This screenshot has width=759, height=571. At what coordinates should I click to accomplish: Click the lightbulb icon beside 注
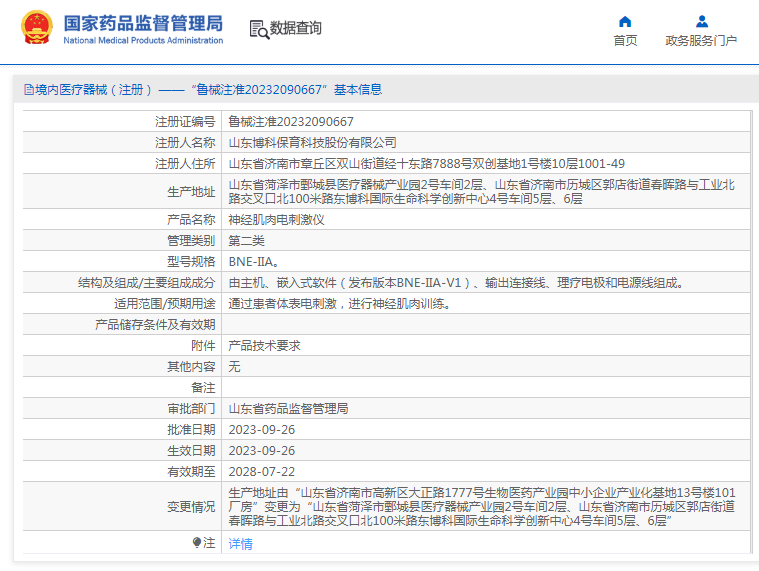[x=196, y=542]
